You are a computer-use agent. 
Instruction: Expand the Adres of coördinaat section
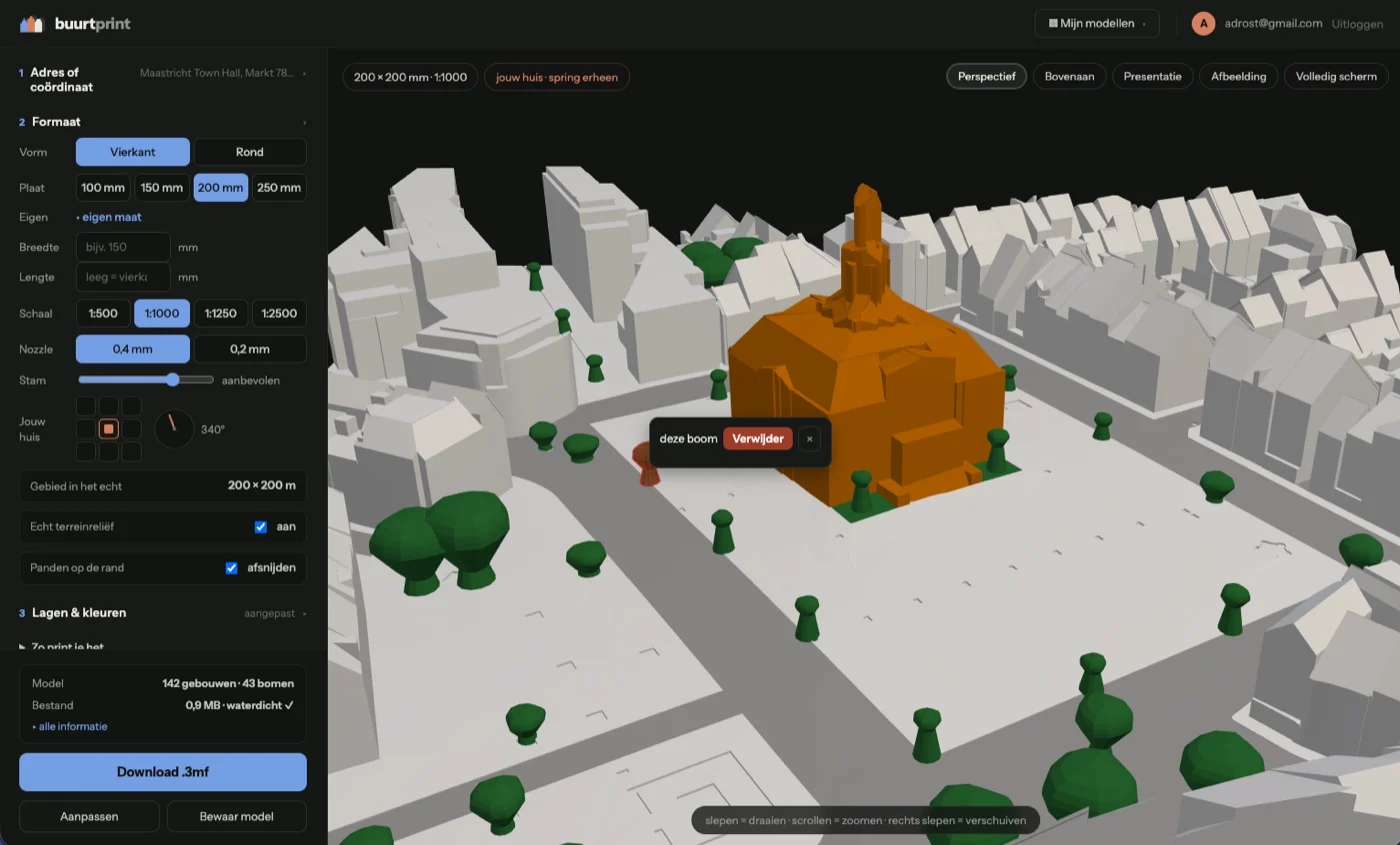click(x=162, y=79)
